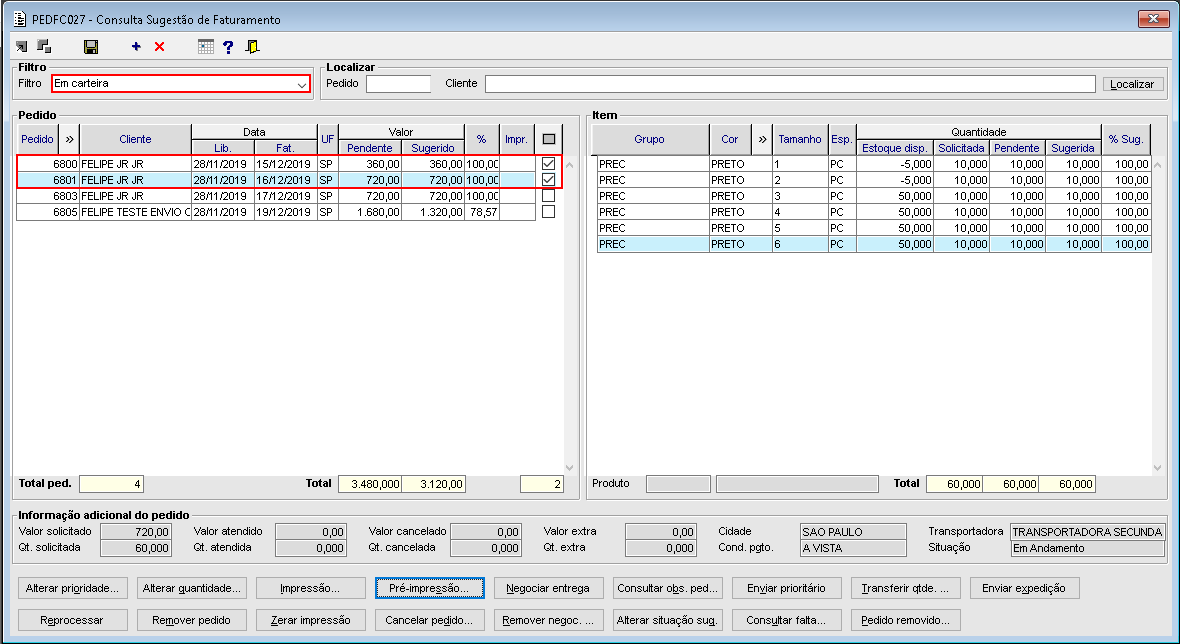Click the Localizar button
This screenshot has height=644, width=1180.
(x=1133, y=84)
